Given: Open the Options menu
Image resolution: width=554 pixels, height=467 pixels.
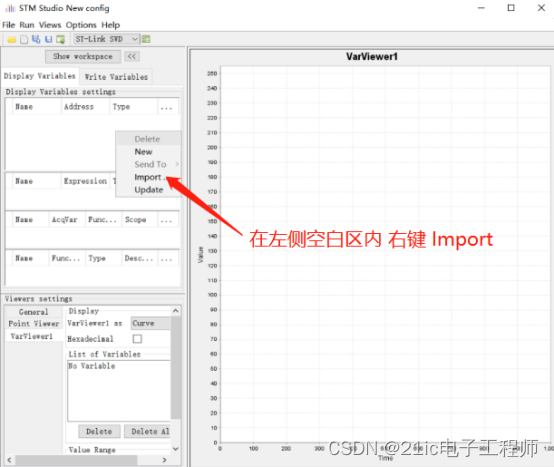Looking at the screenshot, I should click(81, 25).
